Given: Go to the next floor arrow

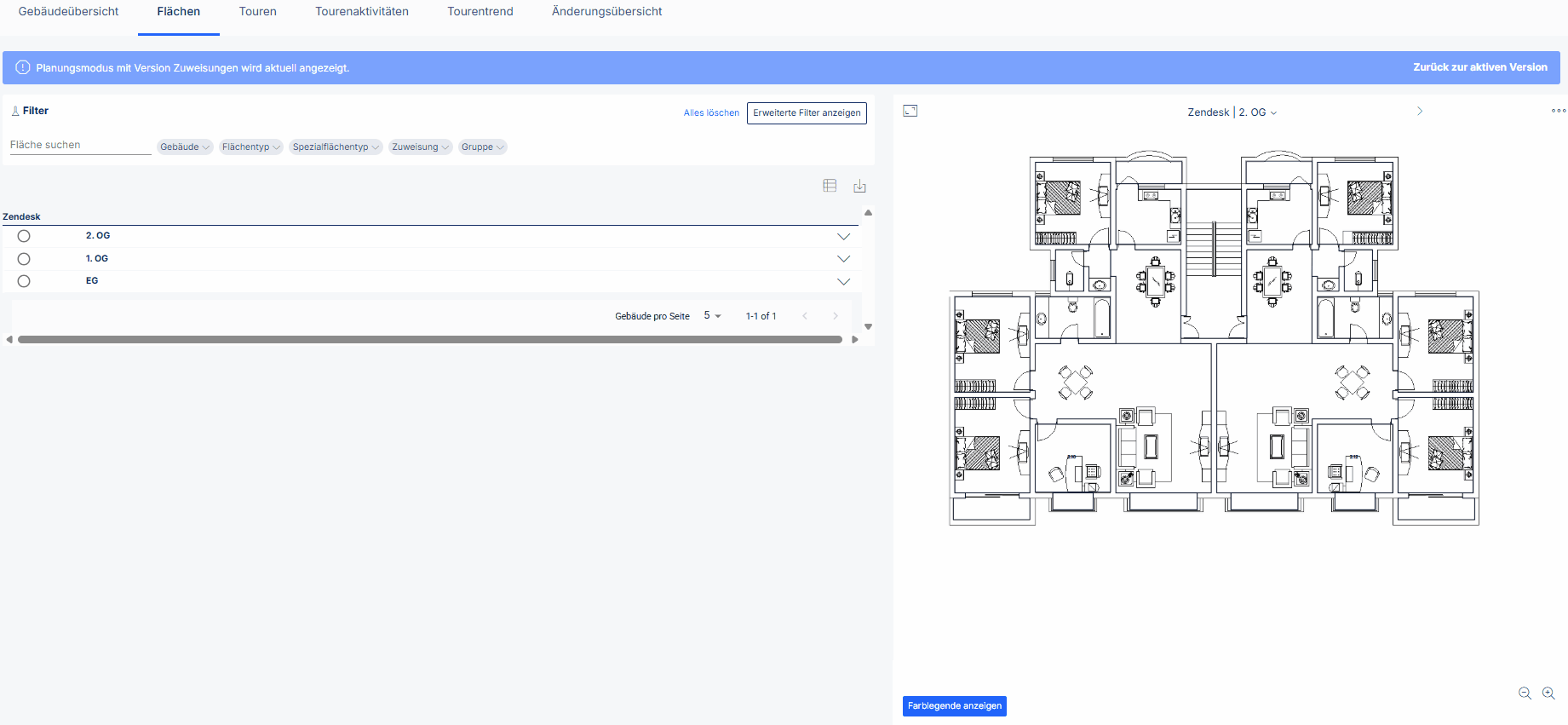Looking at the screenshot, I should click(1420, 111).
